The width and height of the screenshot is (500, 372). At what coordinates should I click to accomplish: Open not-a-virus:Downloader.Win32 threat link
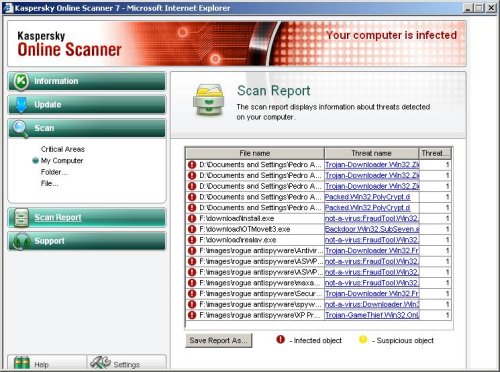tap(372, 304)
